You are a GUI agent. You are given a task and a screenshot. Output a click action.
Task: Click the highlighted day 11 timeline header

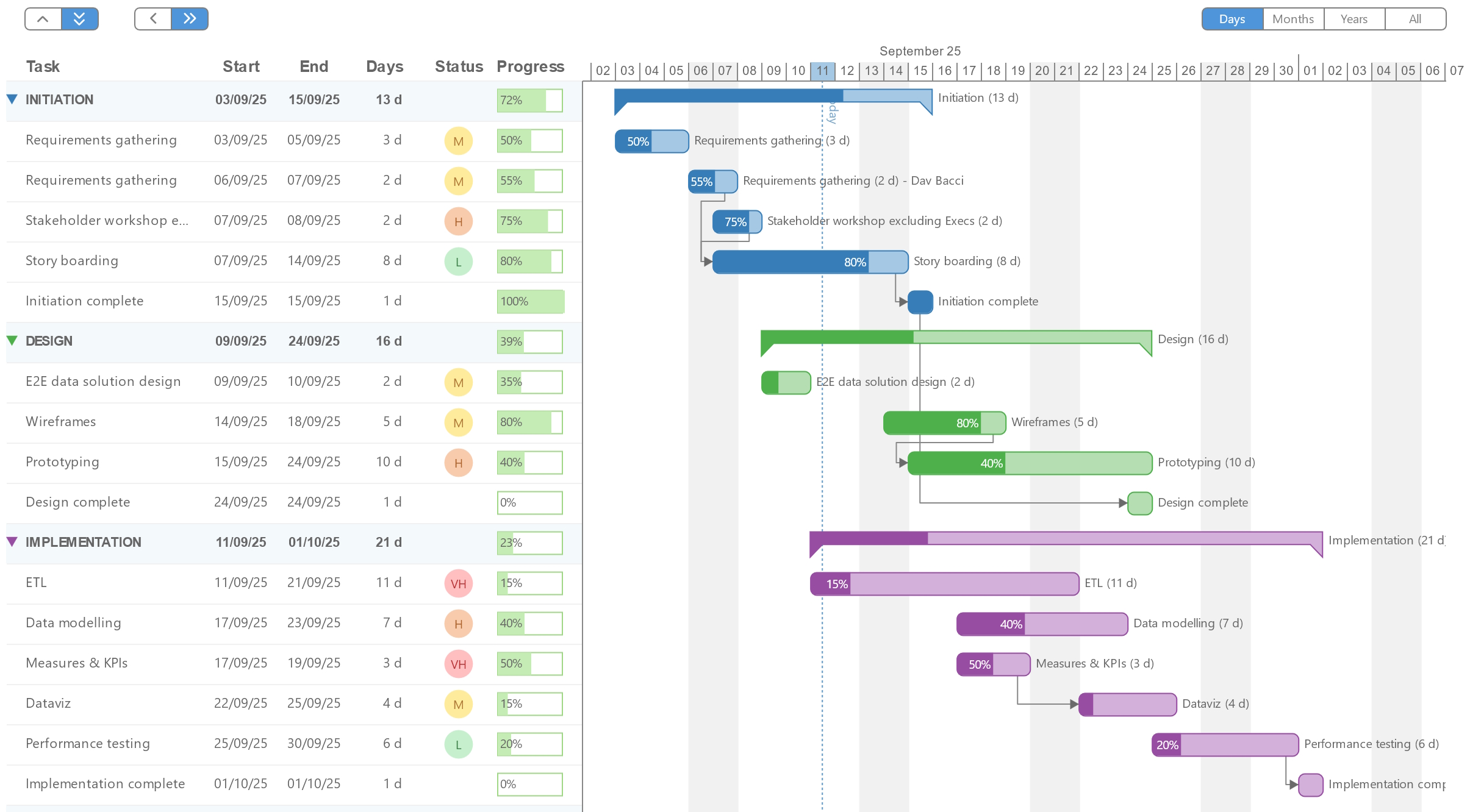(x=822, y=71)
